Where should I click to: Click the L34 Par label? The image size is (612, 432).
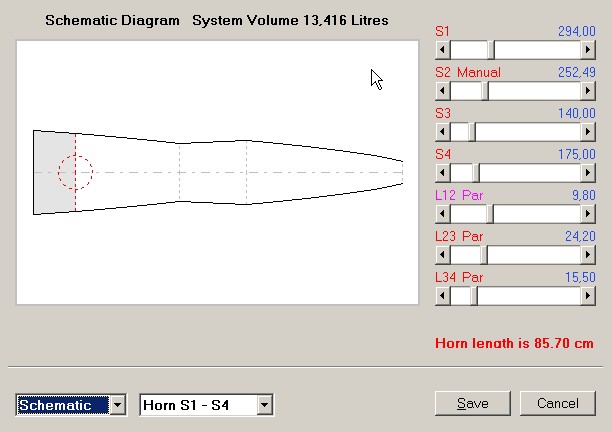coord(459,277)
